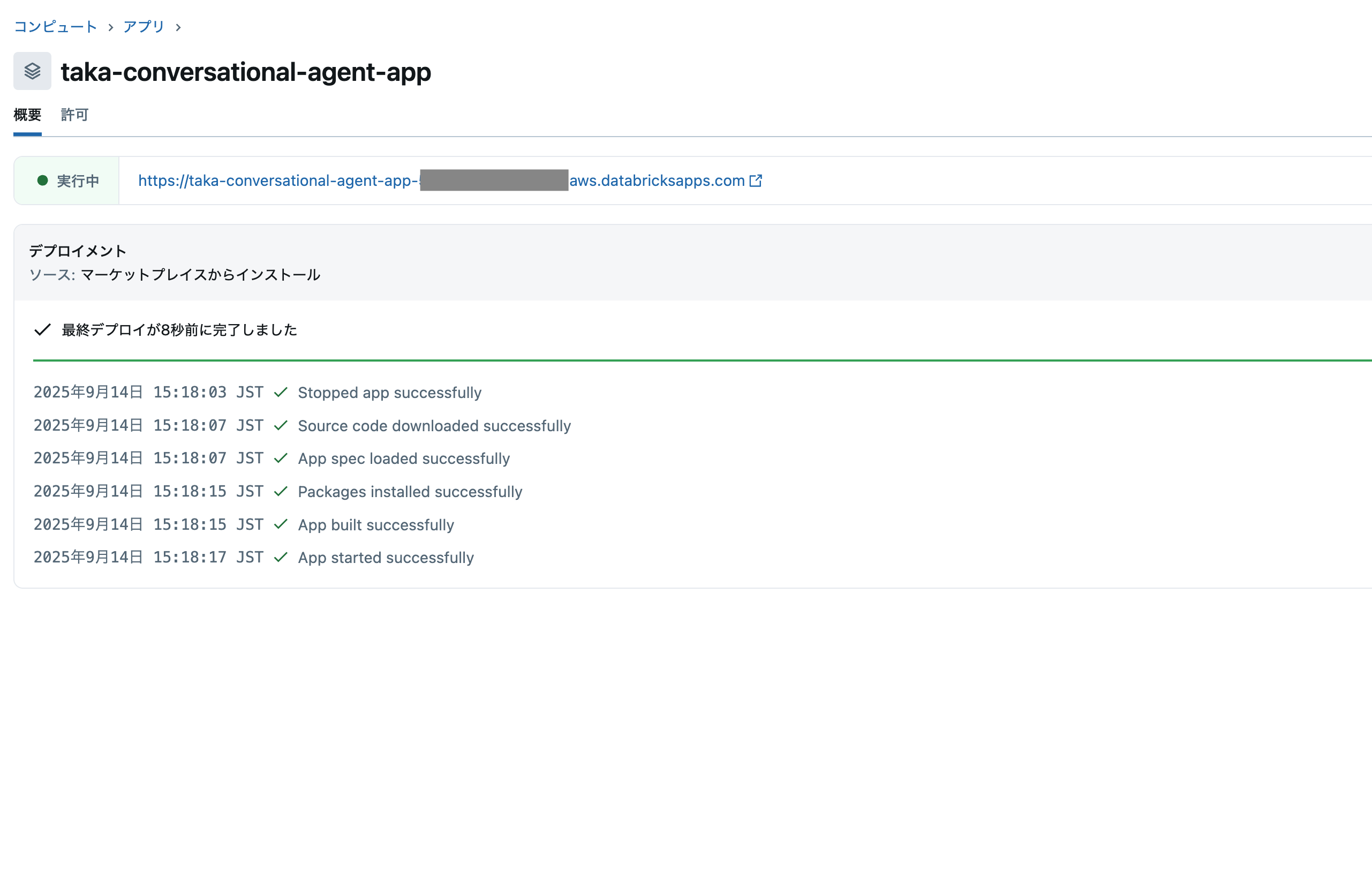
Task: Click the layers icon beside the app title
Action: tap(32, 71)
